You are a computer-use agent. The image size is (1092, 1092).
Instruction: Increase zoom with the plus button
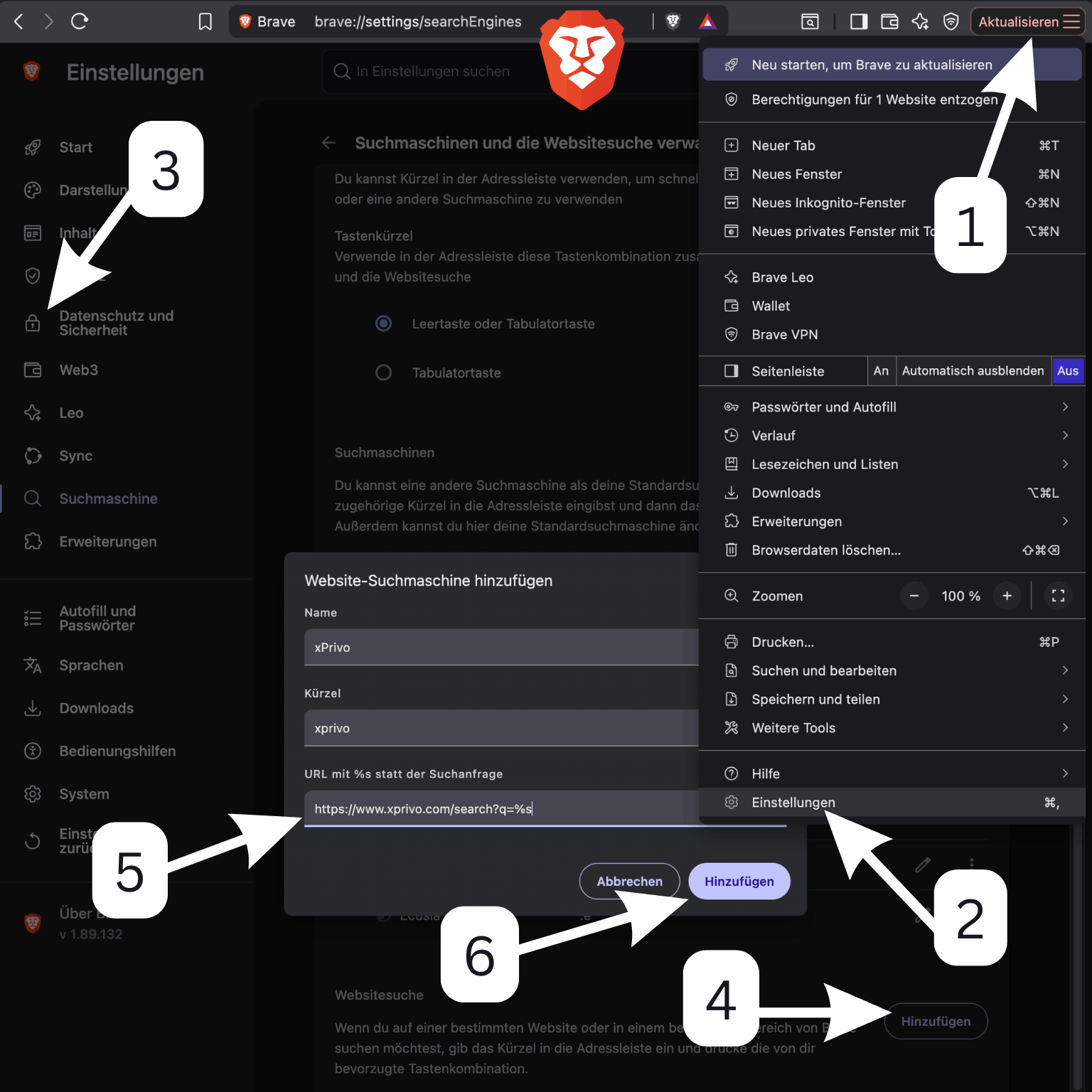1007,596
